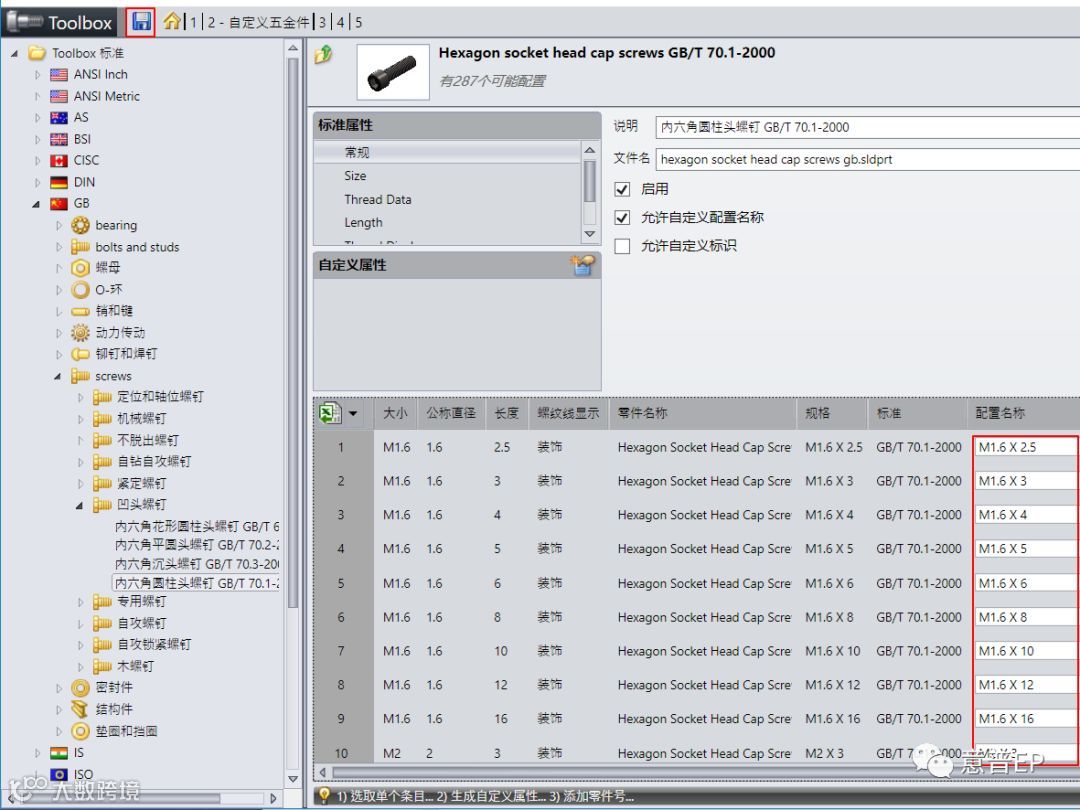Uncheck the 启用 enable checkbox
Image resolution: width=1080 pixels, height=810 pixels.
click(622, 189)
